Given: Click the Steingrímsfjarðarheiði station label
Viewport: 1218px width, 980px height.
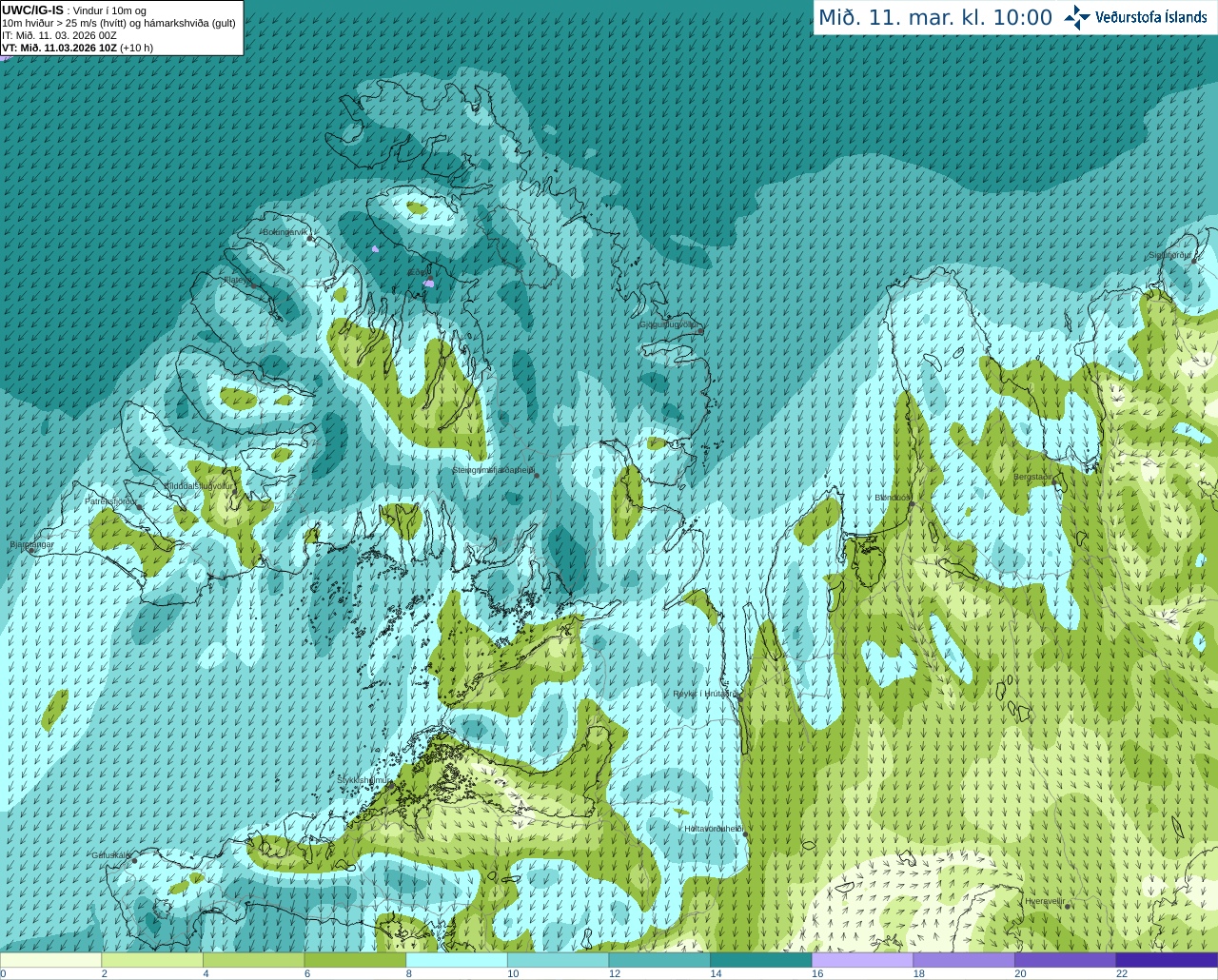Looking at the screenshot, I should 492,470.
